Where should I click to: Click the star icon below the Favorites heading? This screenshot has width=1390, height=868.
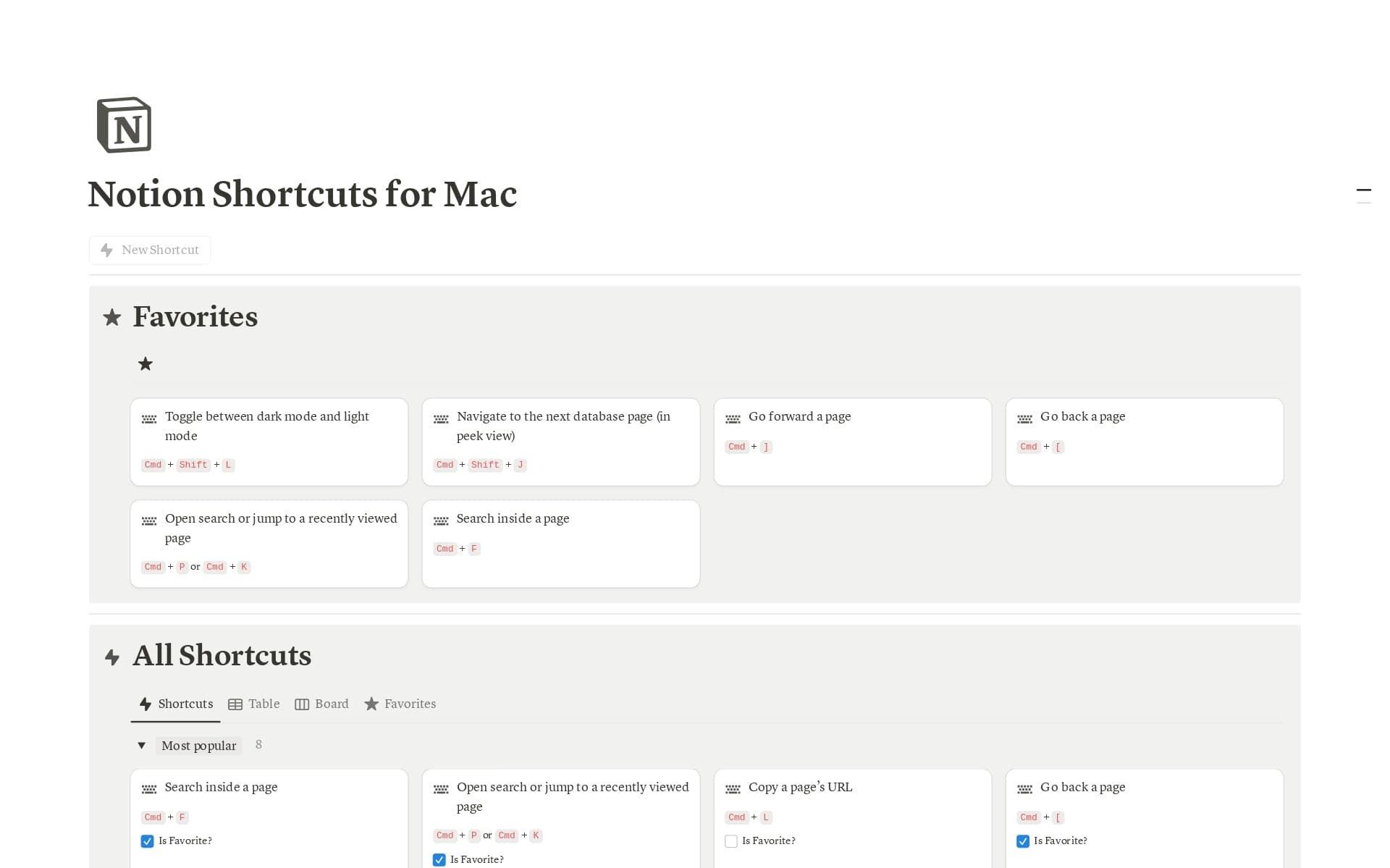click(145, 363)
